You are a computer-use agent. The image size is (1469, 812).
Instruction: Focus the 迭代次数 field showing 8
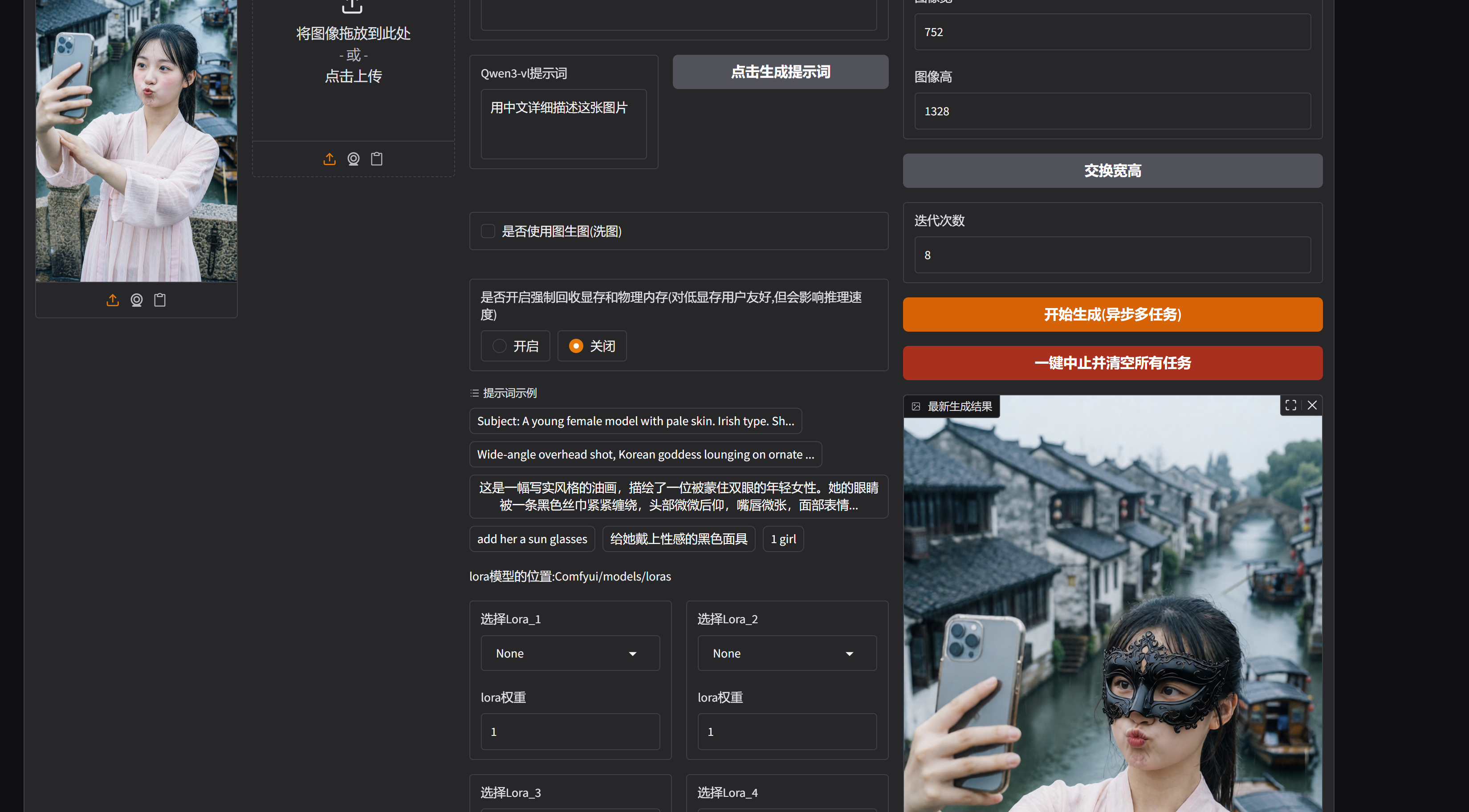pos(1113,255)
